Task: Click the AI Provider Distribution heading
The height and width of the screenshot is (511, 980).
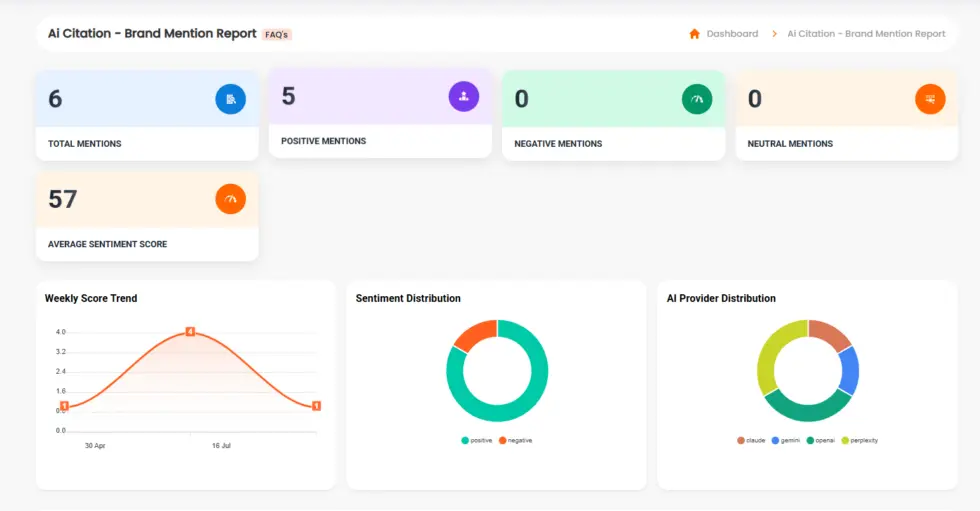Action: [x=721, y=299]
